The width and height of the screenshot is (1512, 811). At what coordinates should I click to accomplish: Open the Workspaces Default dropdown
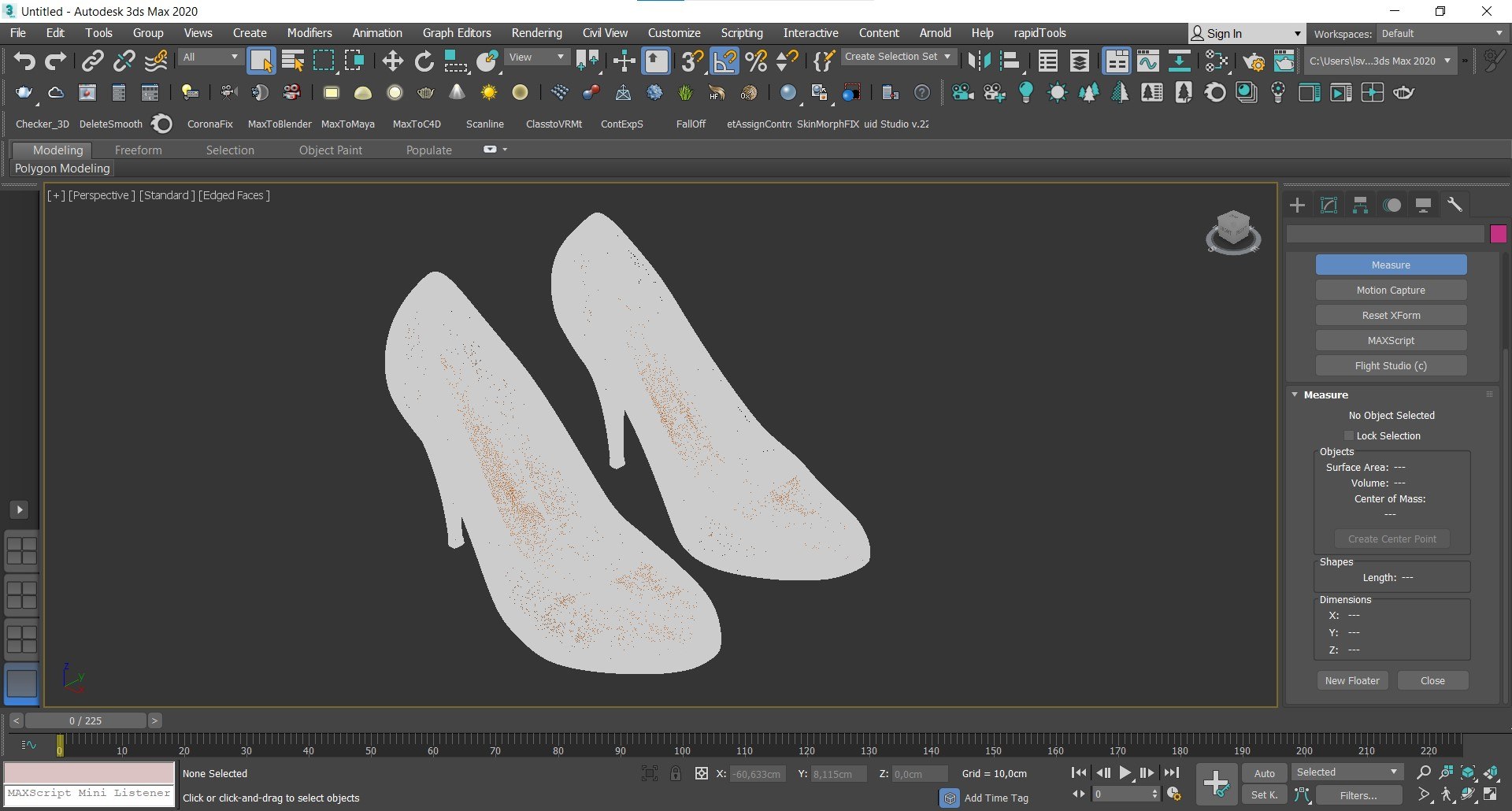pos(1441,34)
